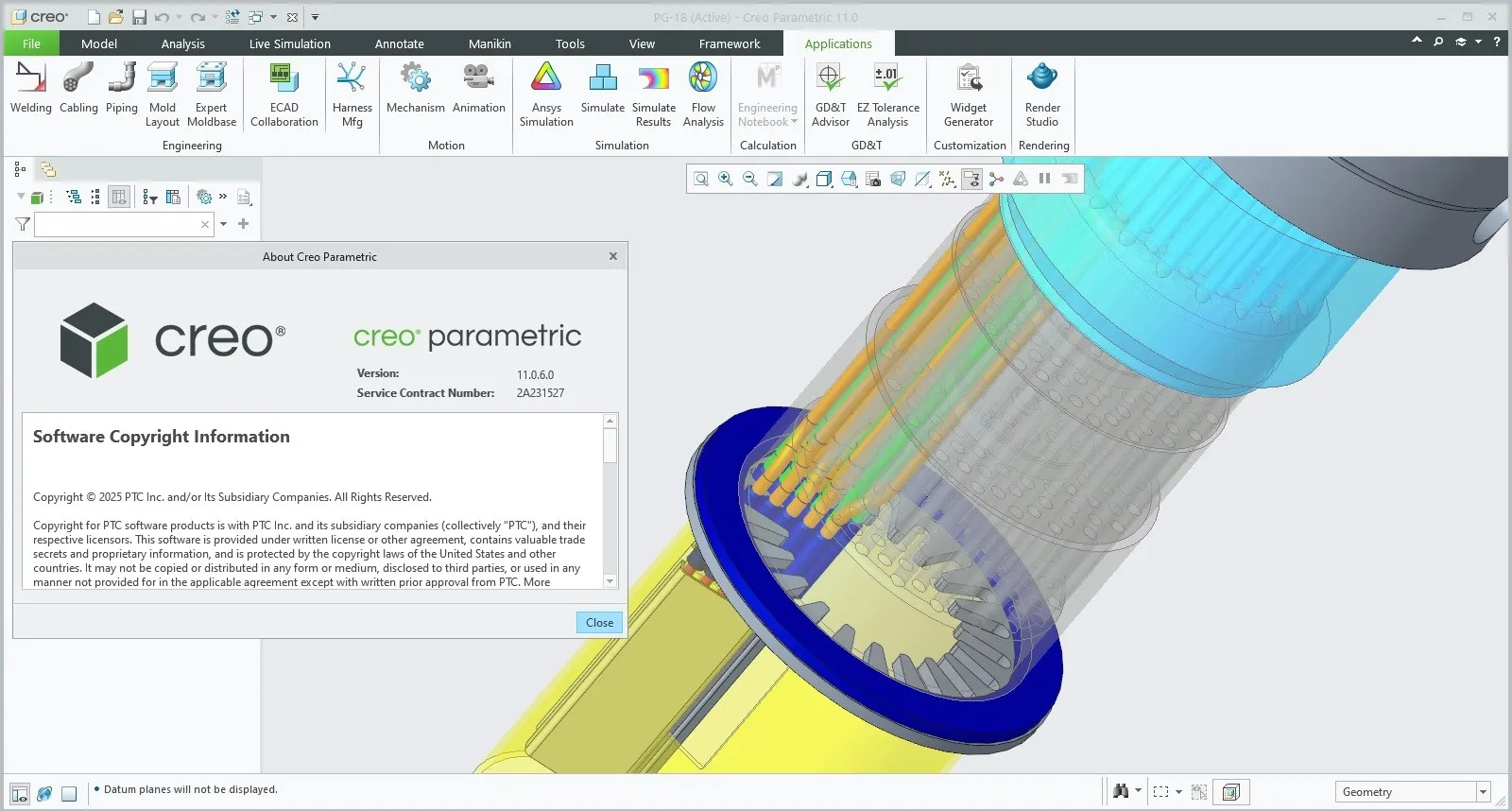
Task: Click Zoom In in graphics toolbar
Action: tap(726, 179)
